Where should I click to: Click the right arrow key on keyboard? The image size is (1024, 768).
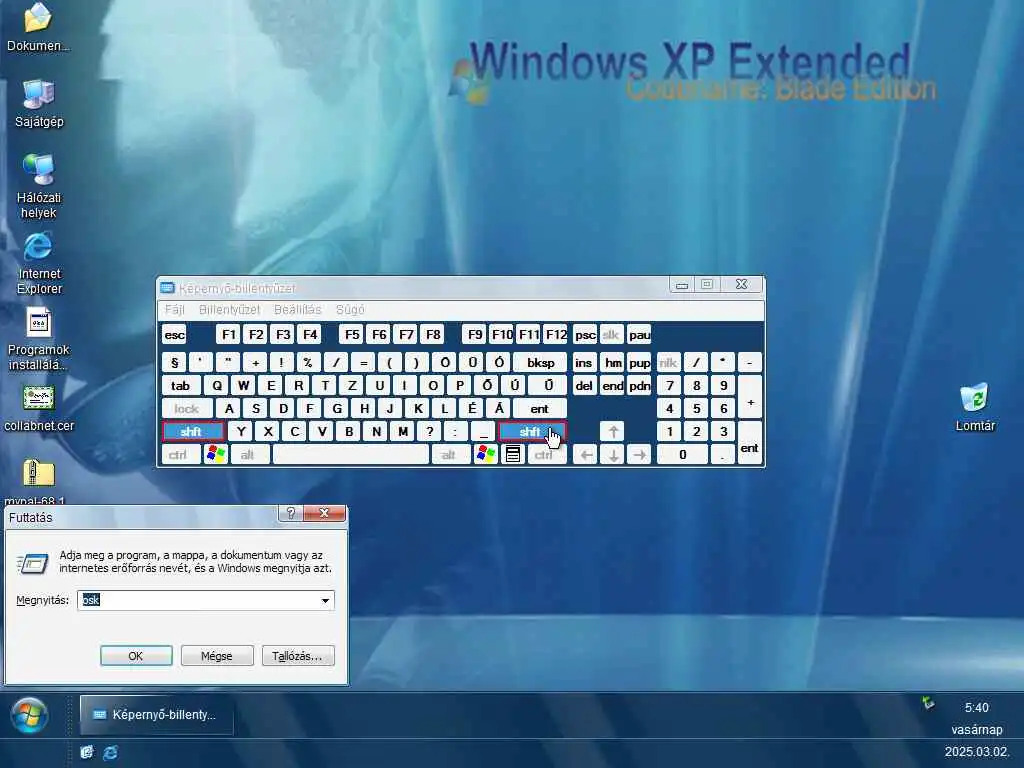click(639, 455)
